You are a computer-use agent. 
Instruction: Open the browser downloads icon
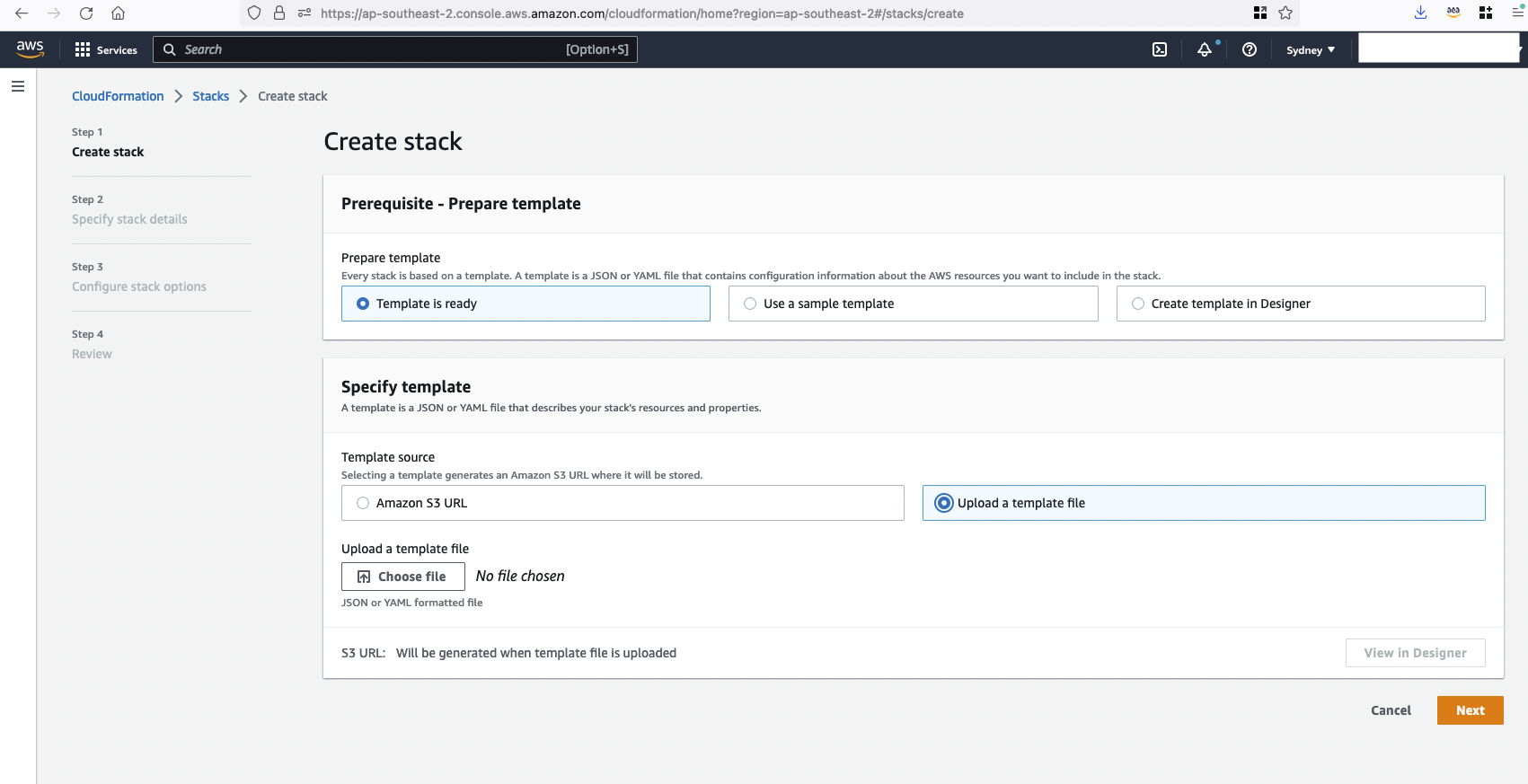(1420, 13)
